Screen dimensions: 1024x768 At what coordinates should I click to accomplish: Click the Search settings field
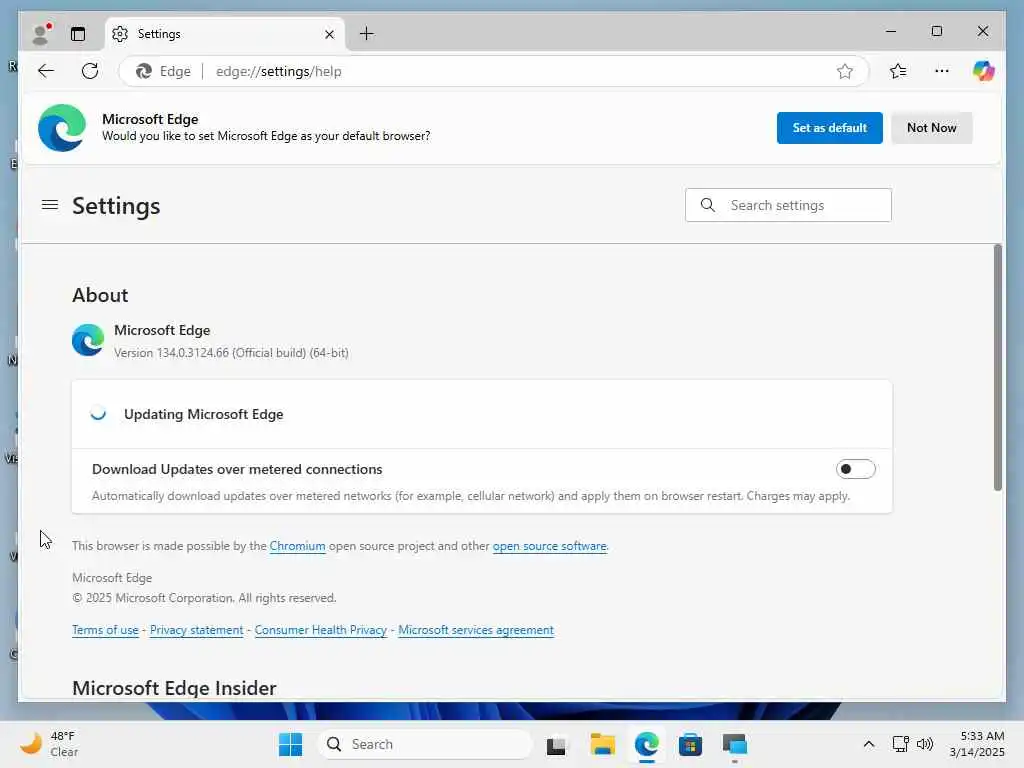(788, 205)
